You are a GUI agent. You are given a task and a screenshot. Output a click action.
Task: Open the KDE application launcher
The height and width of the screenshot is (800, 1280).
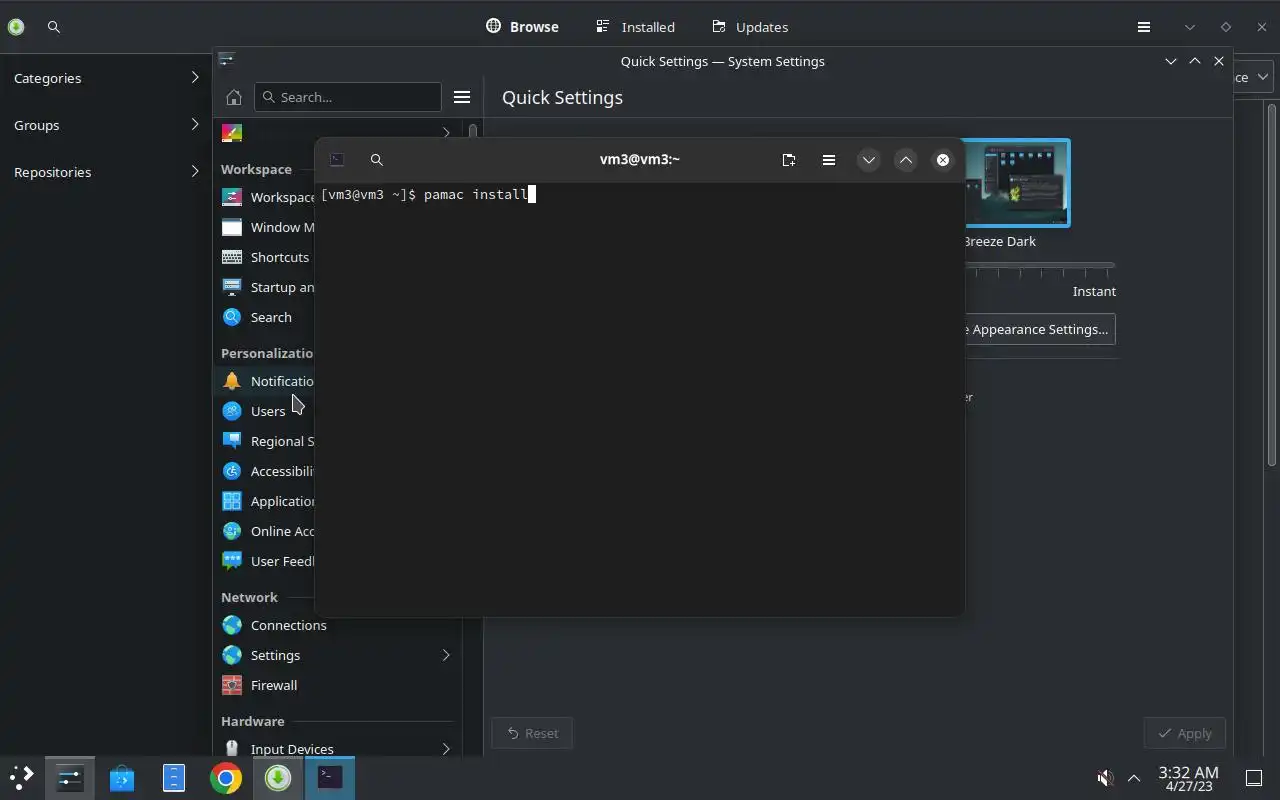click(x=22, y=777)
